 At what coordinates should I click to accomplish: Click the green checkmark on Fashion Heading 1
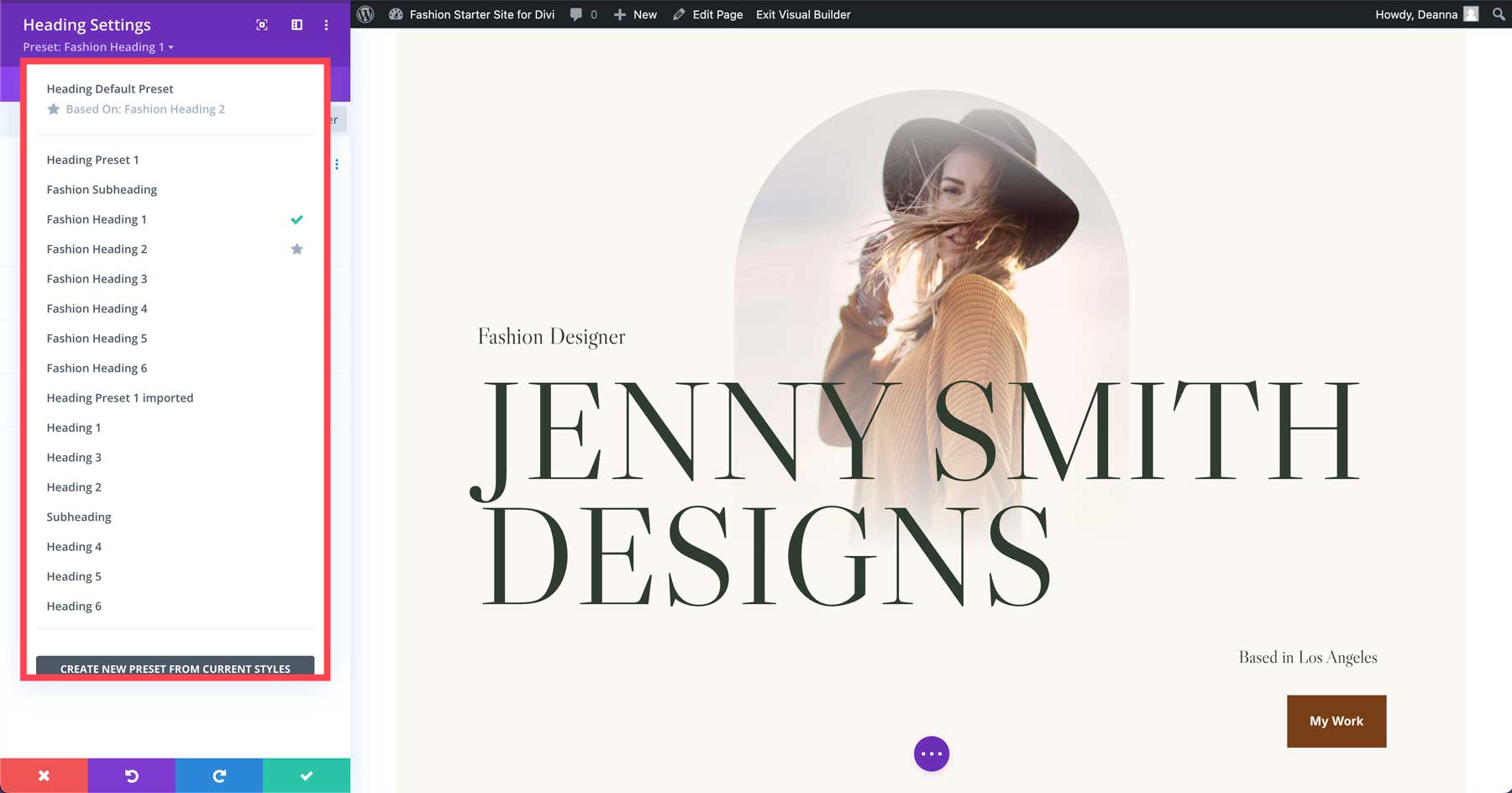pos(297,219)
